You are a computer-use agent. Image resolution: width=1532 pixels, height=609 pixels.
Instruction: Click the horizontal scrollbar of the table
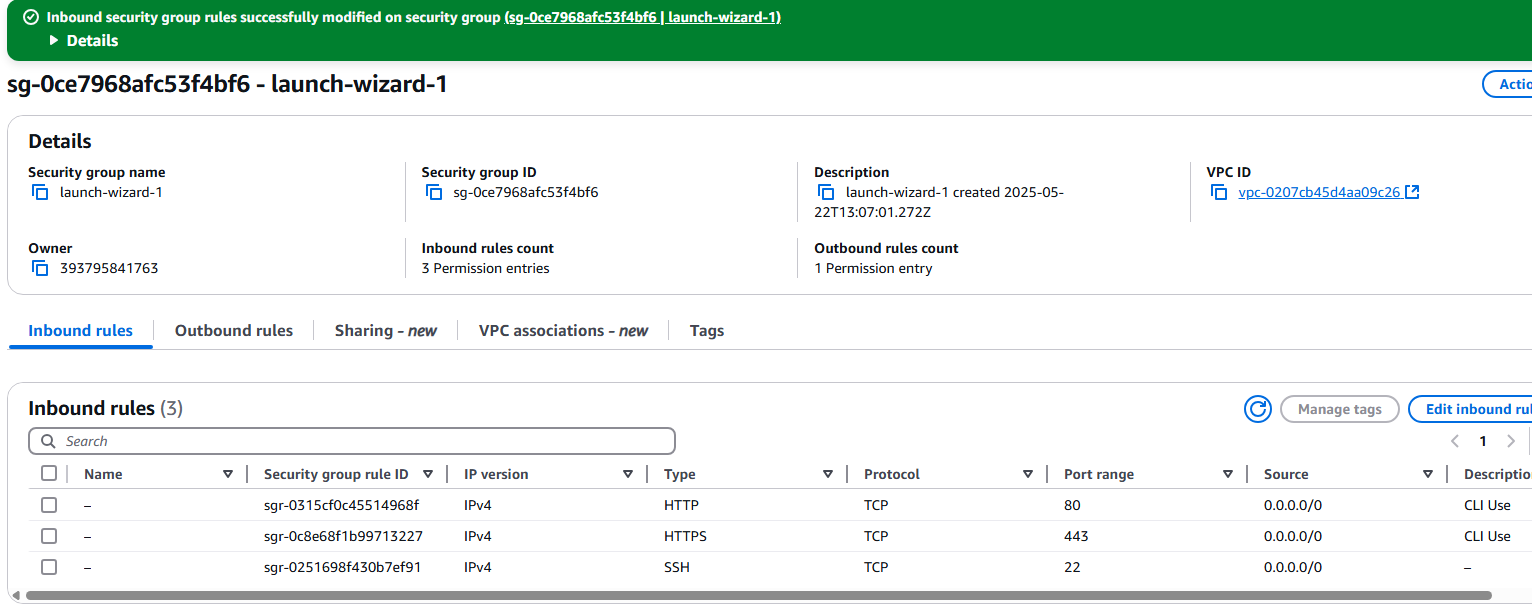coord(758,596)
